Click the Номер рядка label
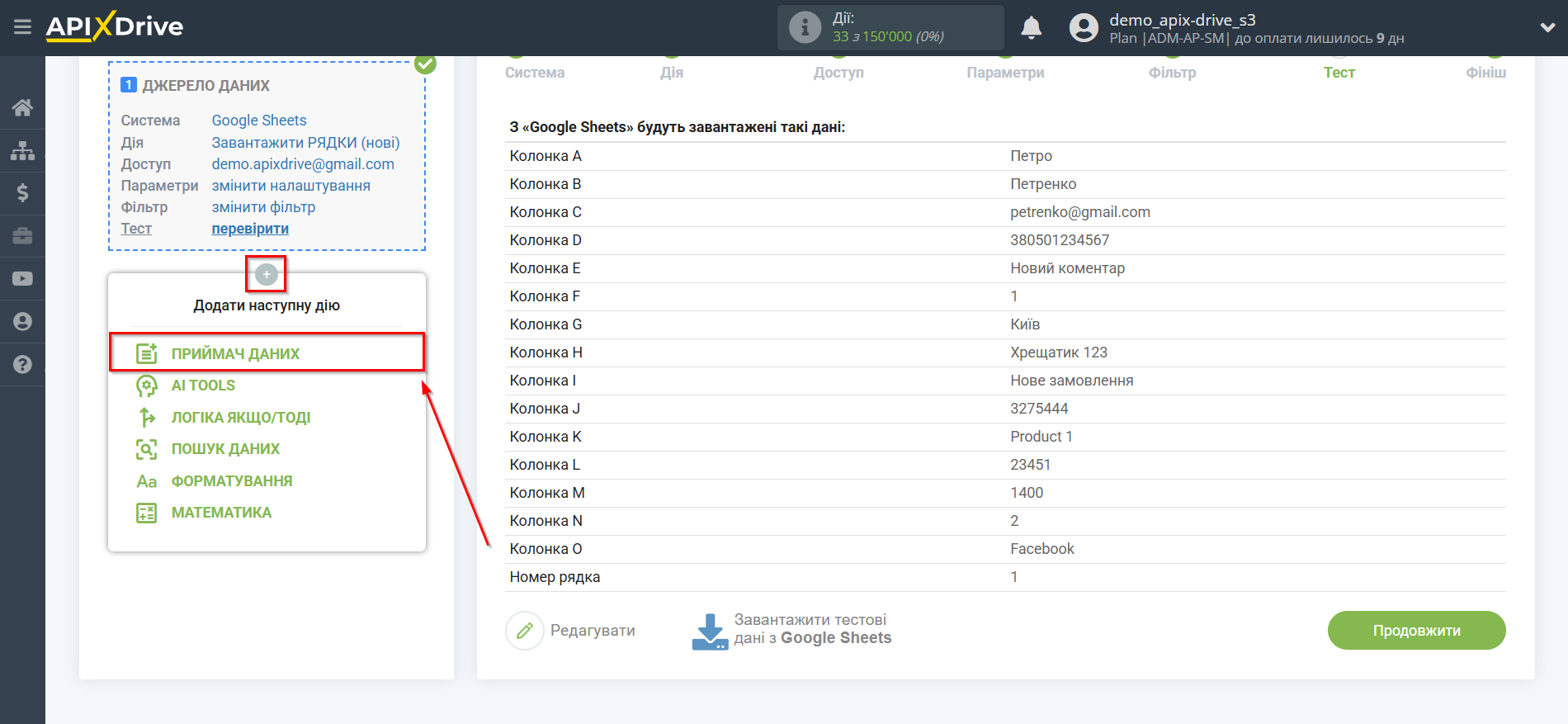Viewport: 1568px width, 724px height. [x=555, y=577]
